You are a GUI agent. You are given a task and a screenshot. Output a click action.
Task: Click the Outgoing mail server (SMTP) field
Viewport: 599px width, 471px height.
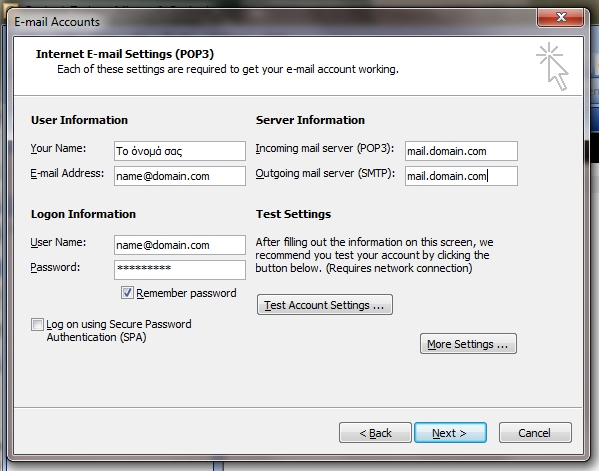pos(461,176)
